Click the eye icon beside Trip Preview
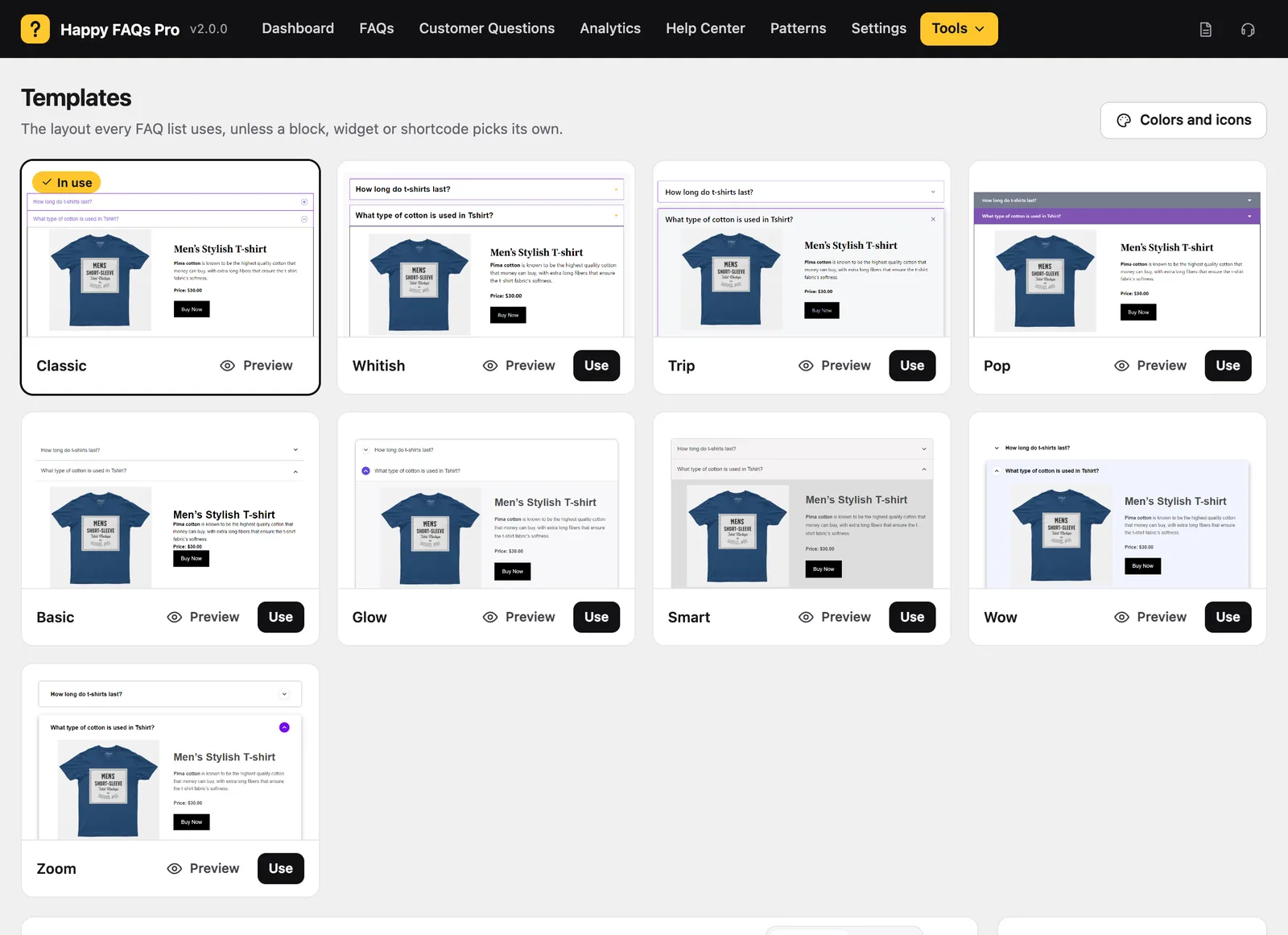Image resolution: width=1288 pixels, height=935 pixels. tap(806, 366)
